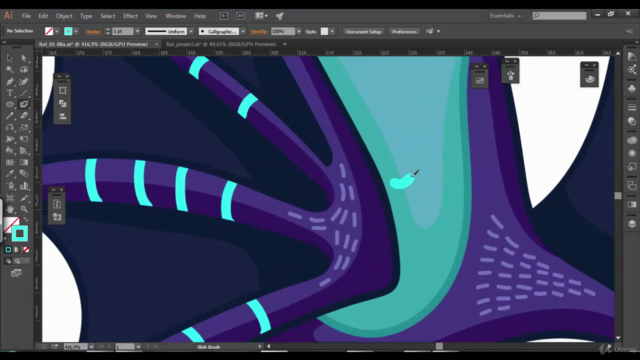Select the Blend tool

point(24,174)
